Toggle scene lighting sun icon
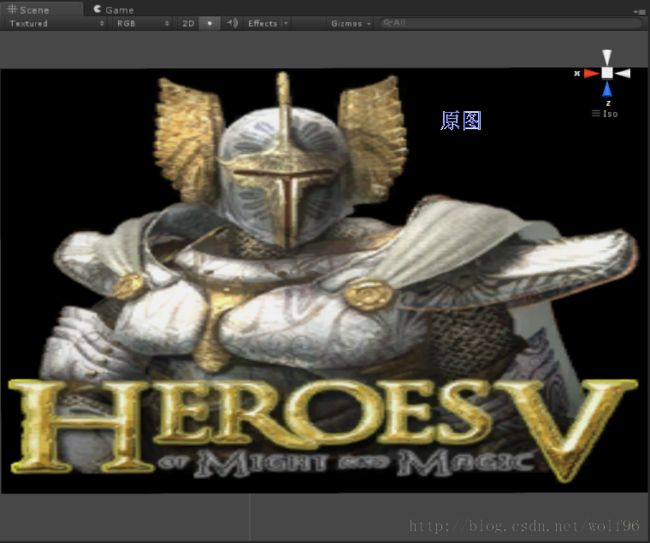The height and width of the screenshot is (543, 650). 210,23
